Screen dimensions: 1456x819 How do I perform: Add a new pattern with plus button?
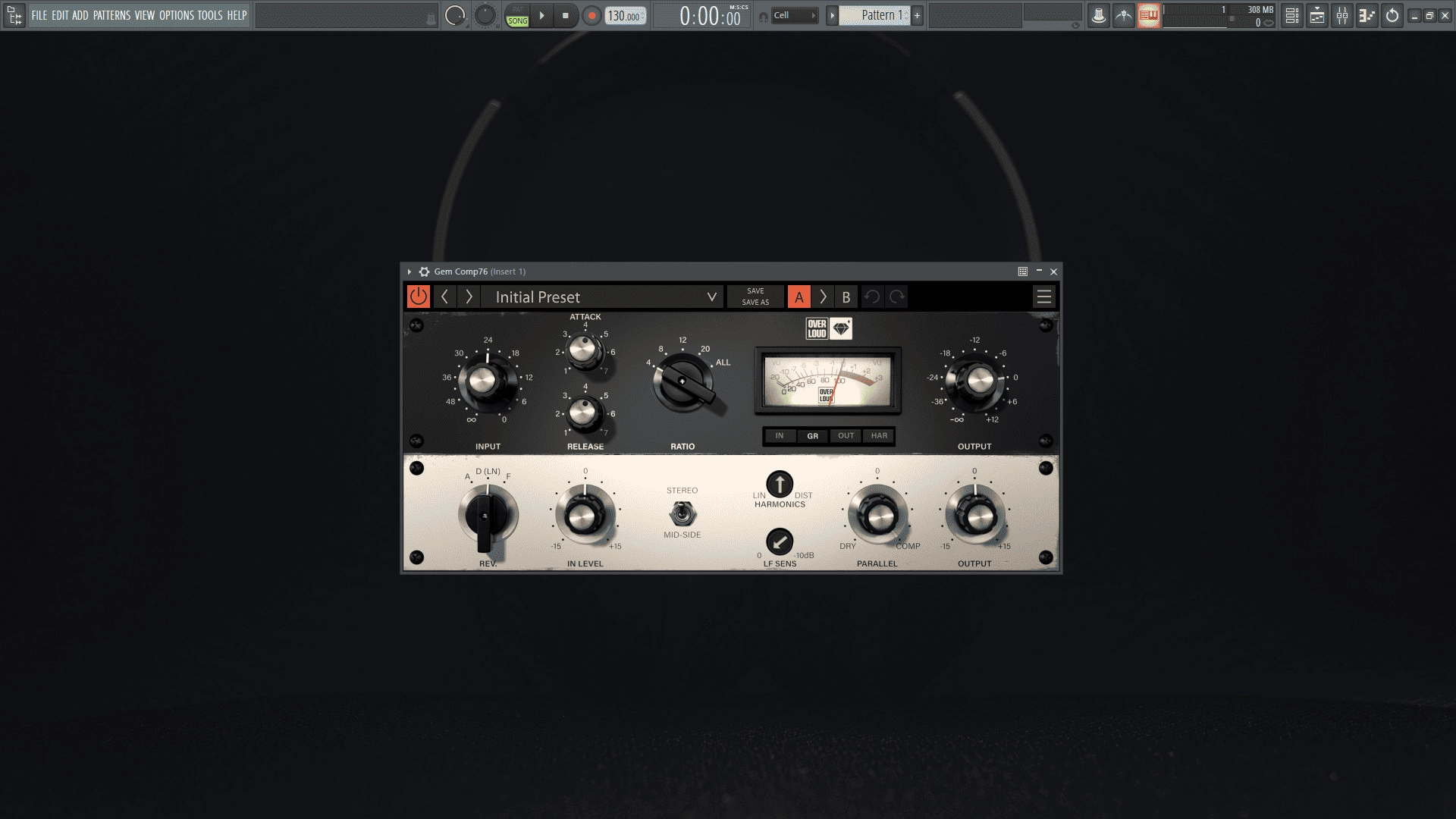tap(917, 15)
